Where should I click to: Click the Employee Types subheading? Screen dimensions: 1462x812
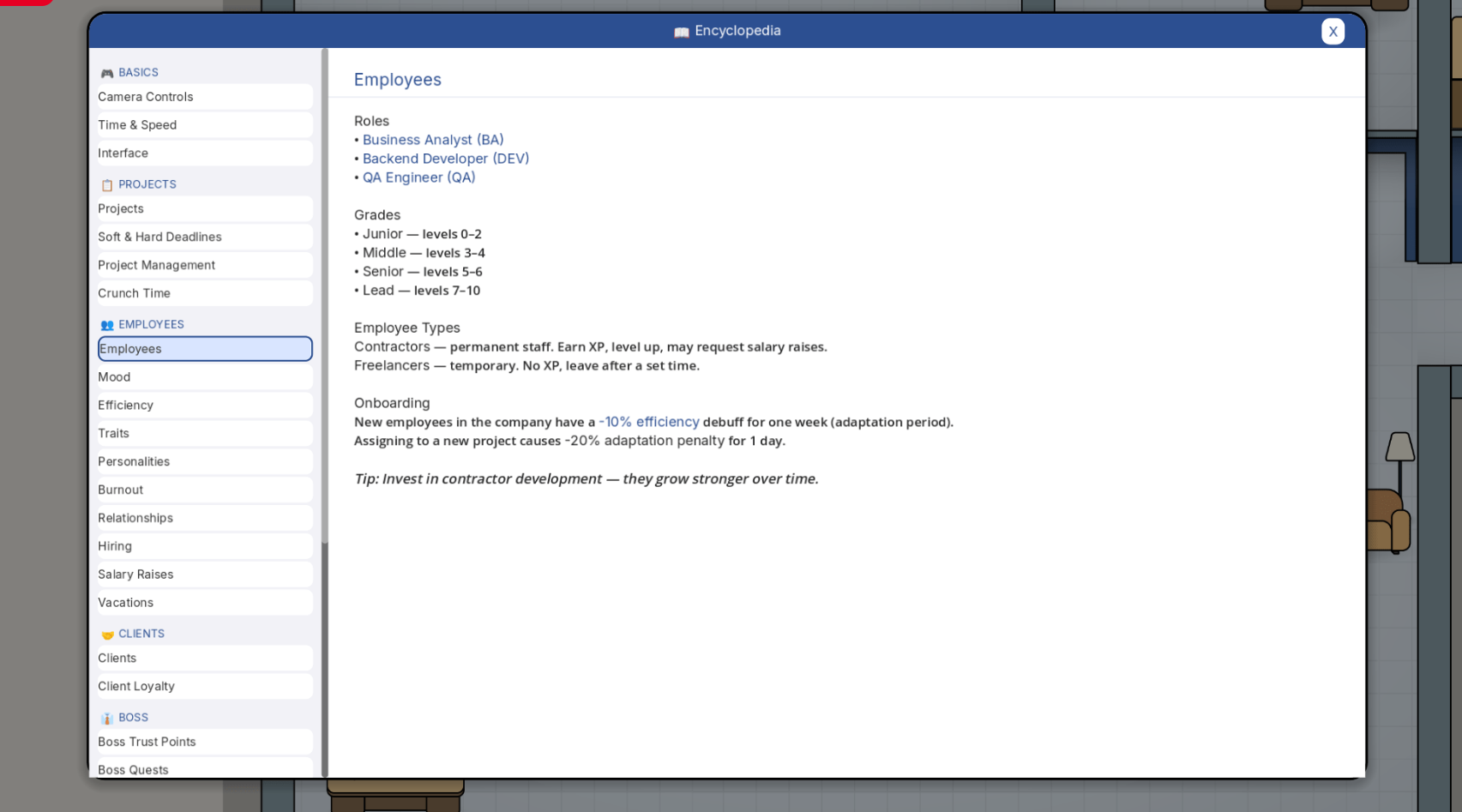(x=407, y=328)
